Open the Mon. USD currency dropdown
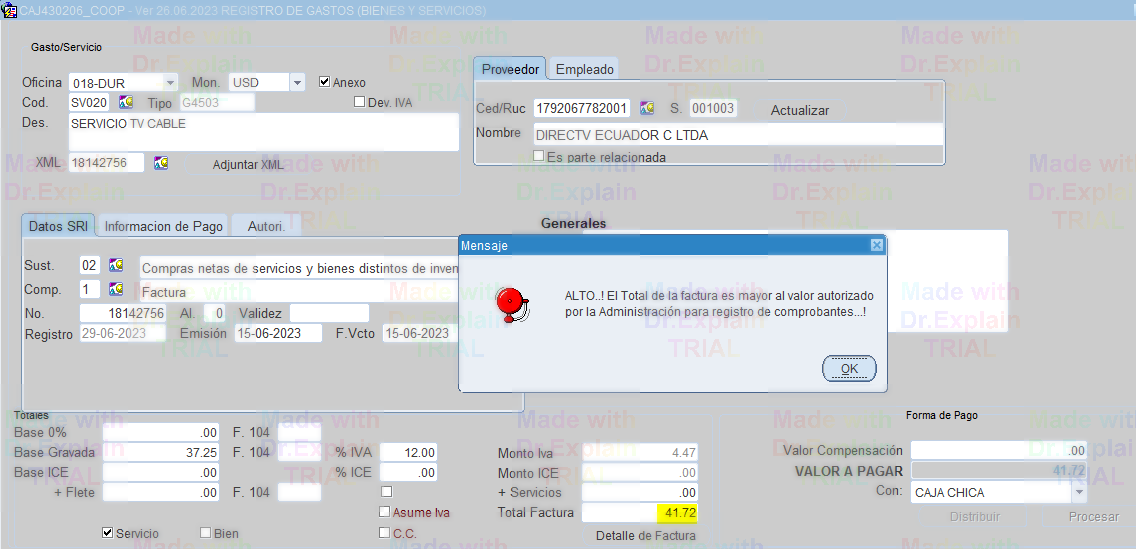 297,82
